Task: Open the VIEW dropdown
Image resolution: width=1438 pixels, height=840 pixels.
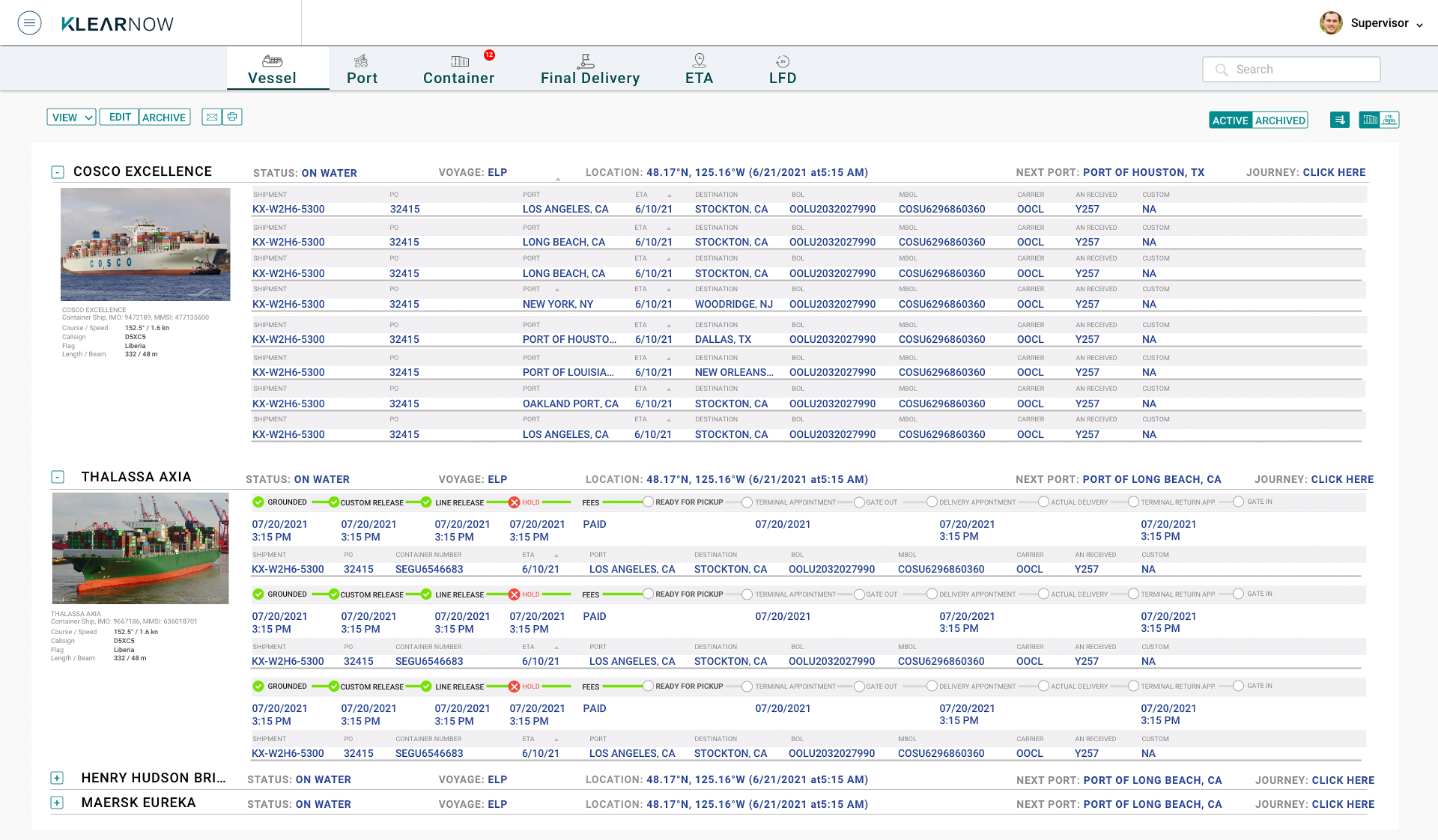Action: (x=71, y=118)
